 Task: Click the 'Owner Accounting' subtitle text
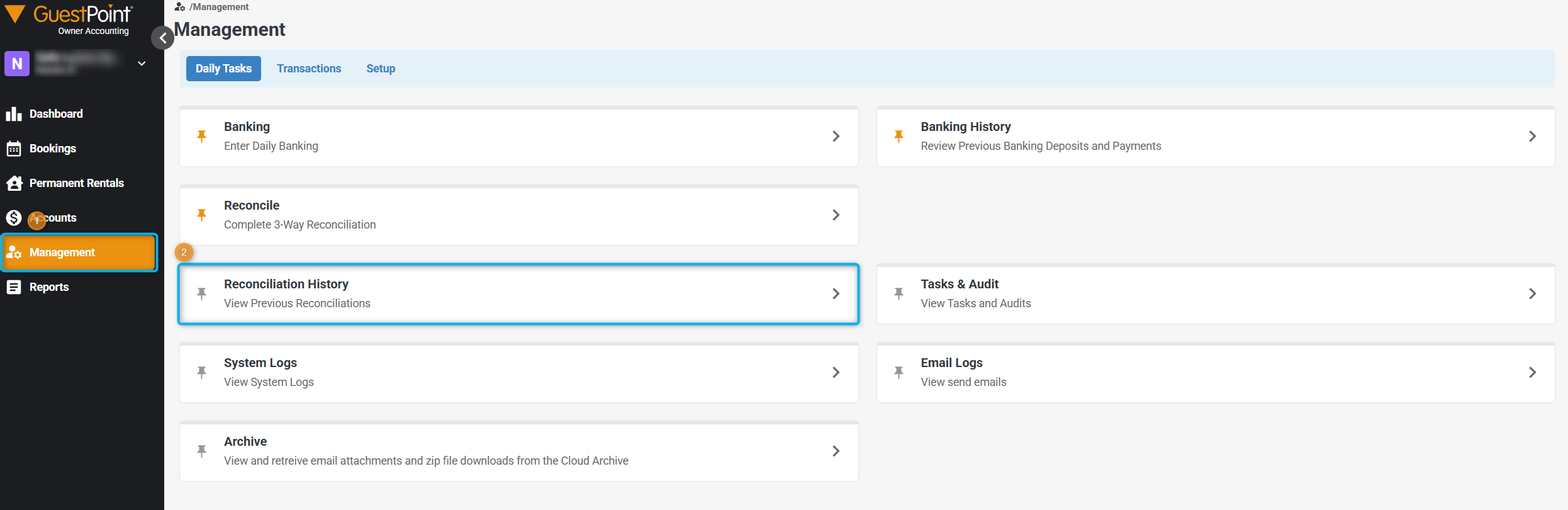click(93, 31)
